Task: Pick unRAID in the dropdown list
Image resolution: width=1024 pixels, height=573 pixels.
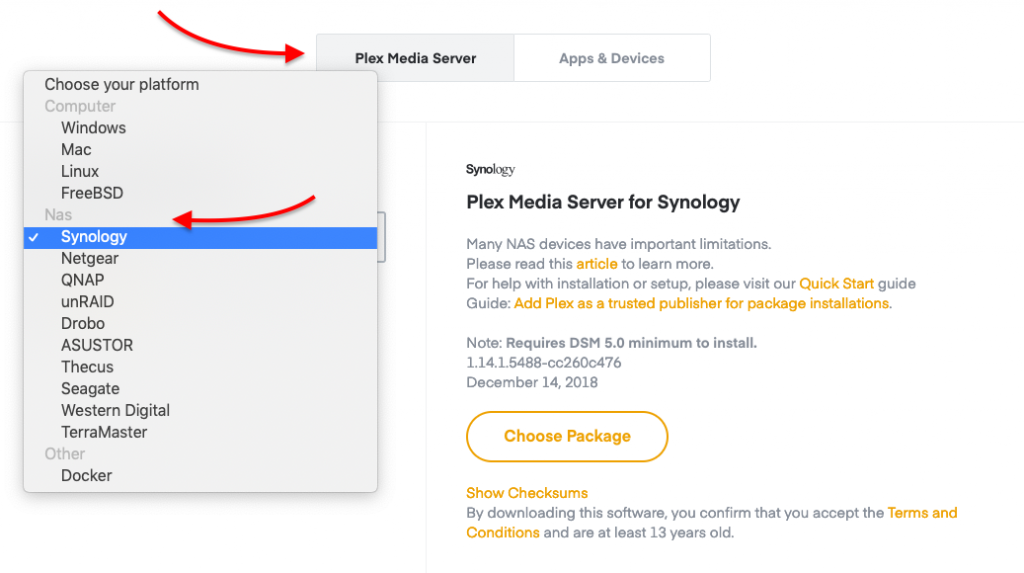Action: (x=87, y=302)
